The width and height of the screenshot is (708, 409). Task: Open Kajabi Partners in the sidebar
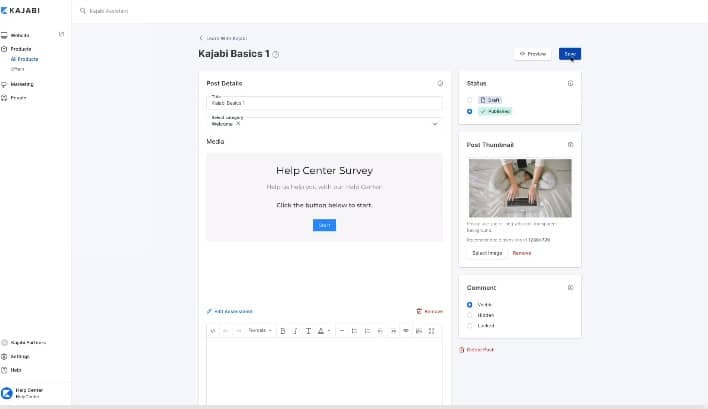[x=28, y=343]
